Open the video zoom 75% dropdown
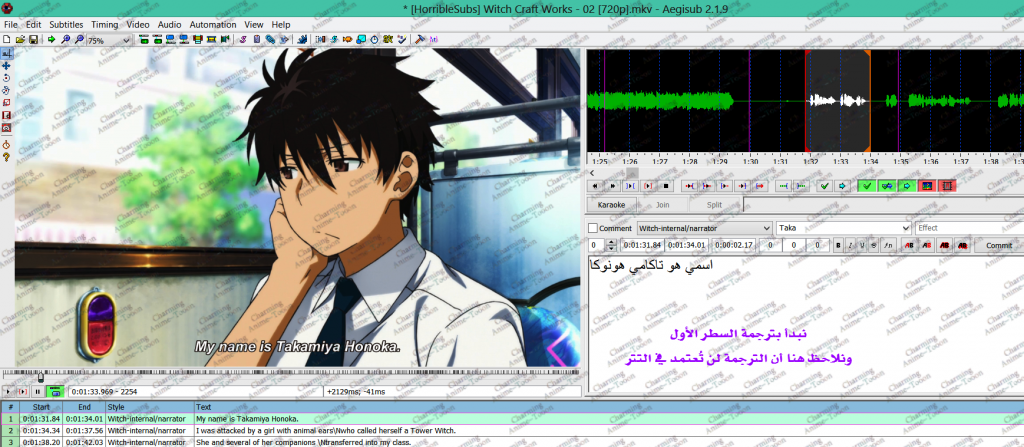 (x=125, y=41)
